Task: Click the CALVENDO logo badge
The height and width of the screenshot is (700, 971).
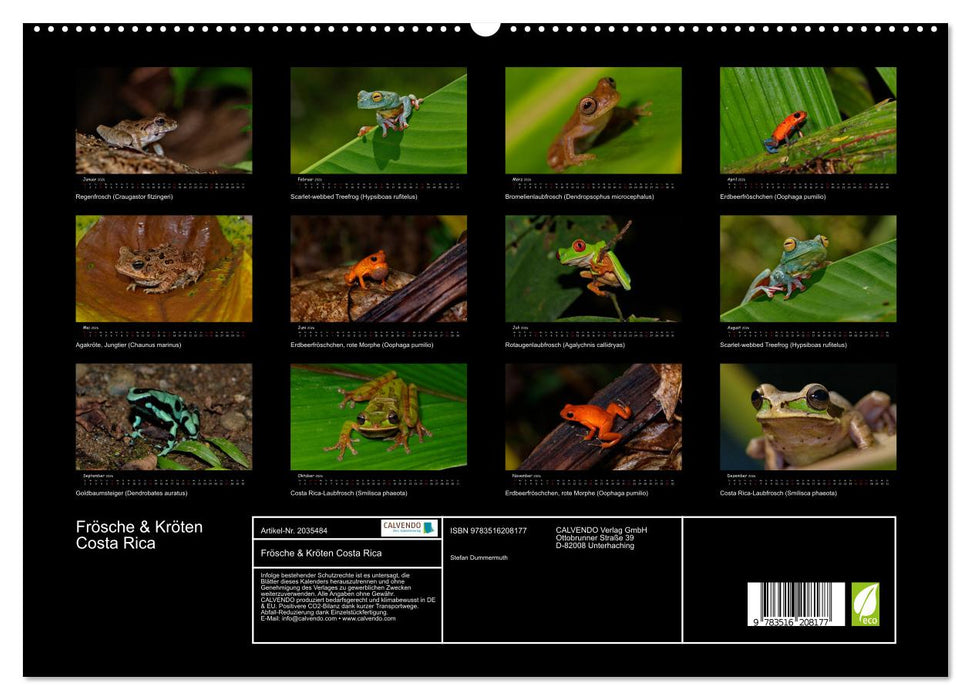Action: click(x=409, y=528)
